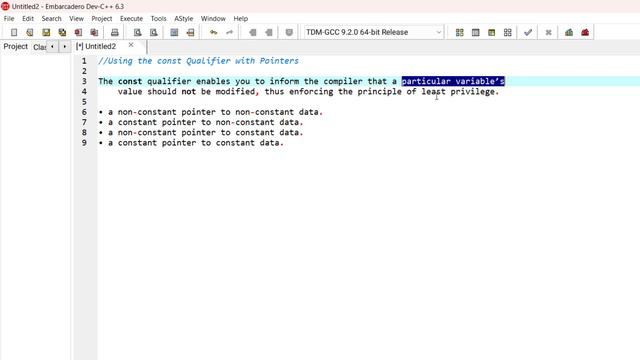Viewport: 640px width, 360px height.
Task: Click the bold word "not" on line 4
Action: [x=189, y=91]
